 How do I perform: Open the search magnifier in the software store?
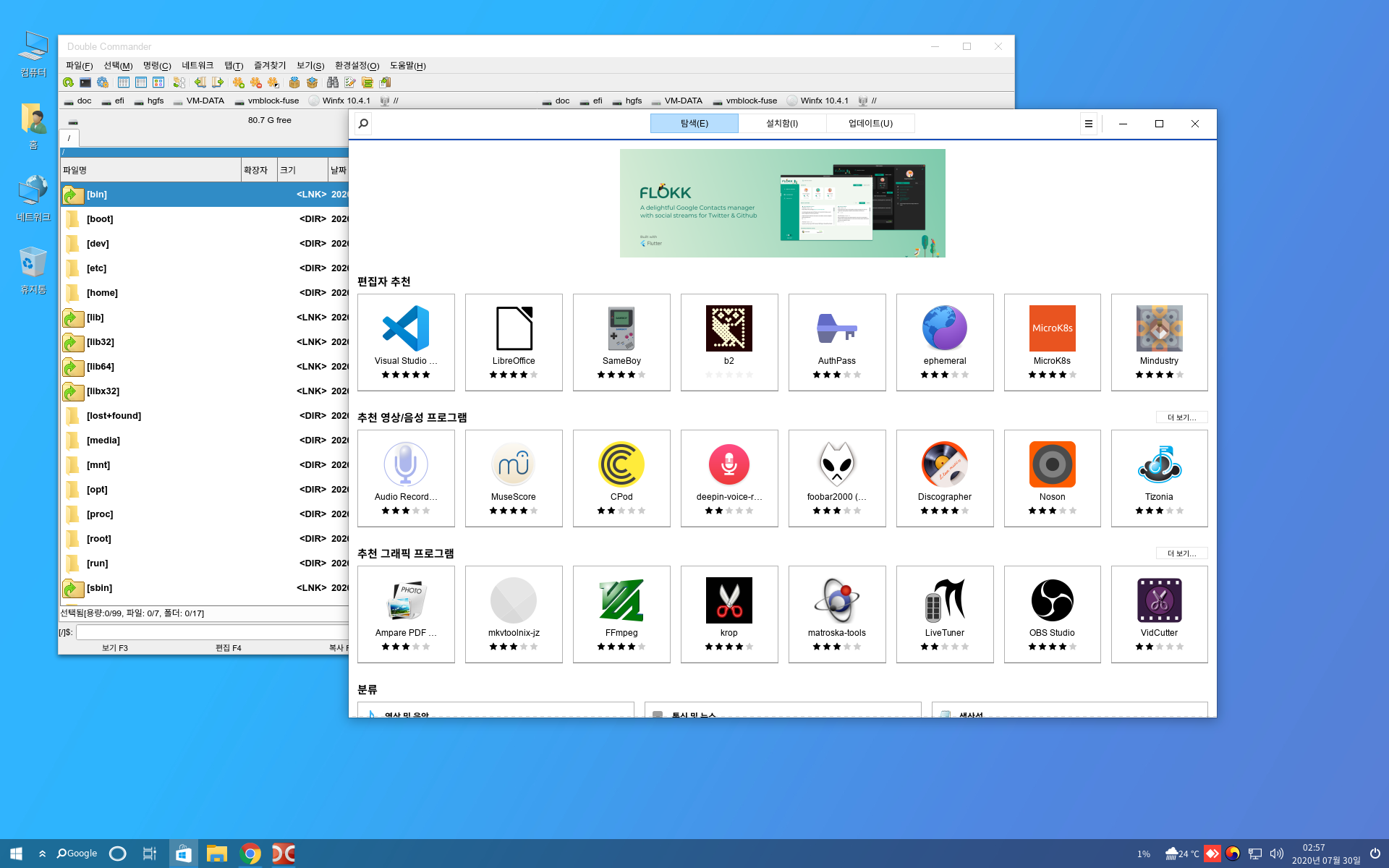click(363, 124)
